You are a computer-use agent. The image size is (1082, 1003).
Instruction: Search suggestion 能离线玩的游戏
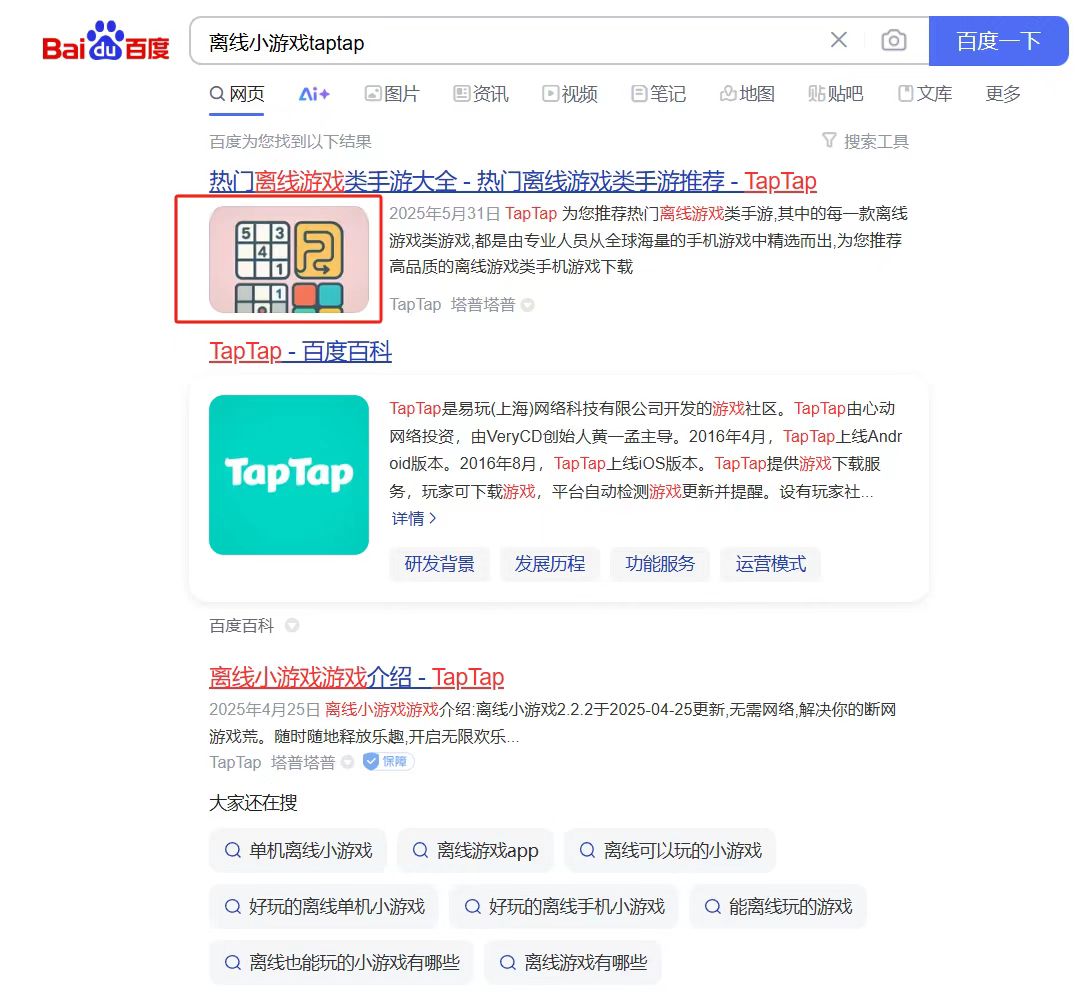(x=778, y=906)
